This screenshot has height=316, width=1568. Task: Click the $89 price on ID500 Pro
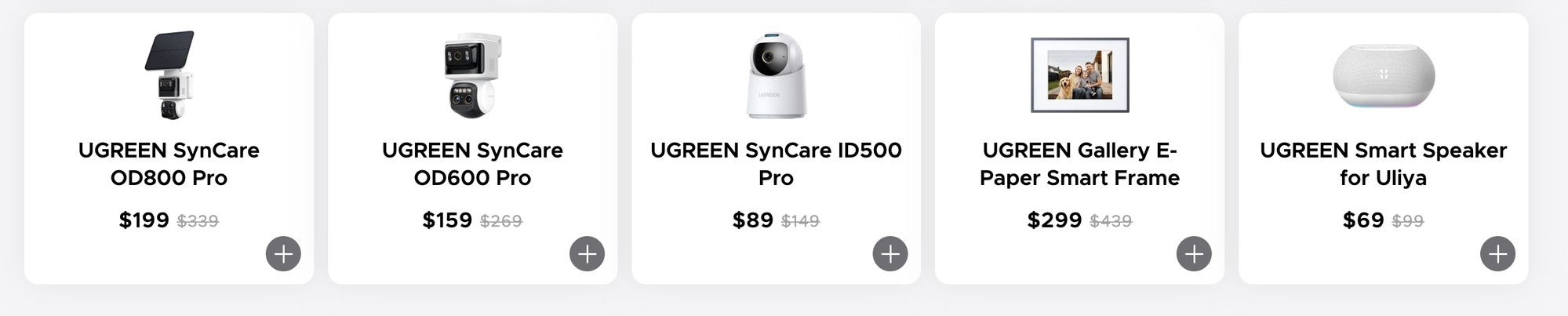click(x=753, y=220)
